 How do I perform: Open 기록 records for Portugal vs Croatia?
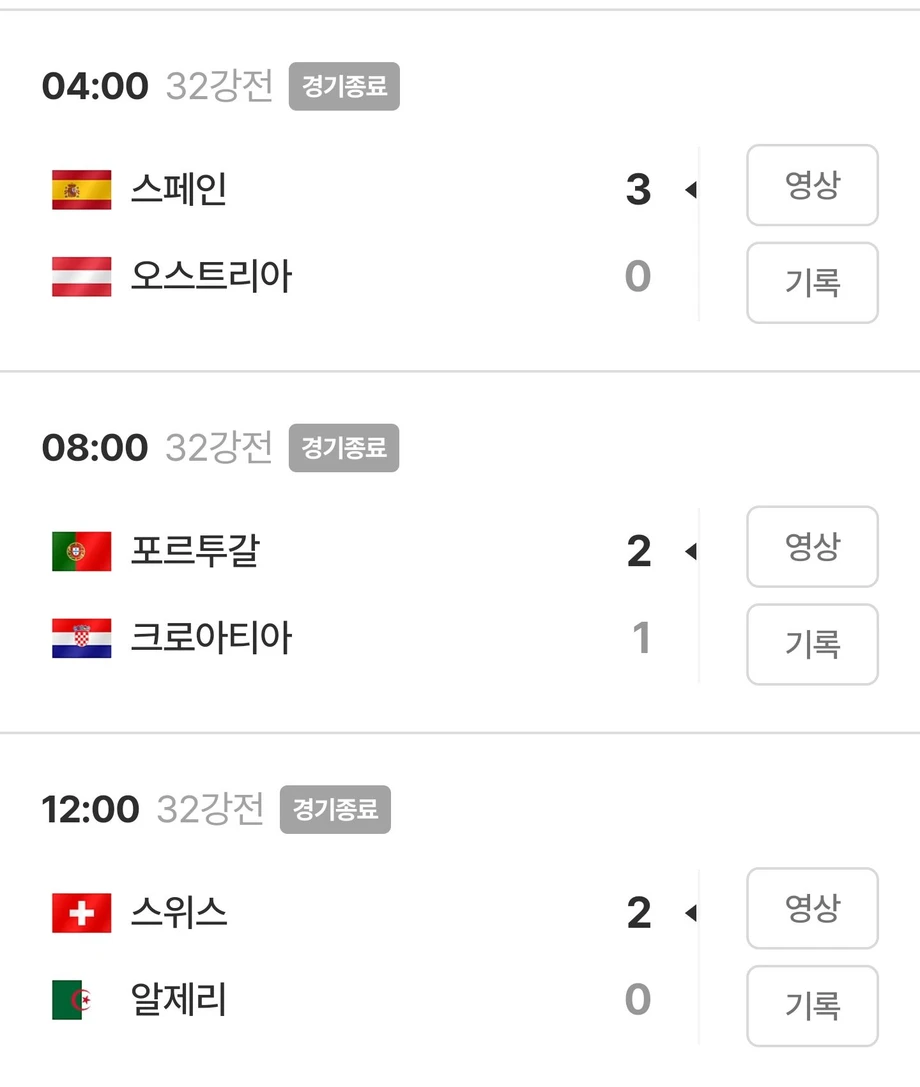click(x=813, y=645)
